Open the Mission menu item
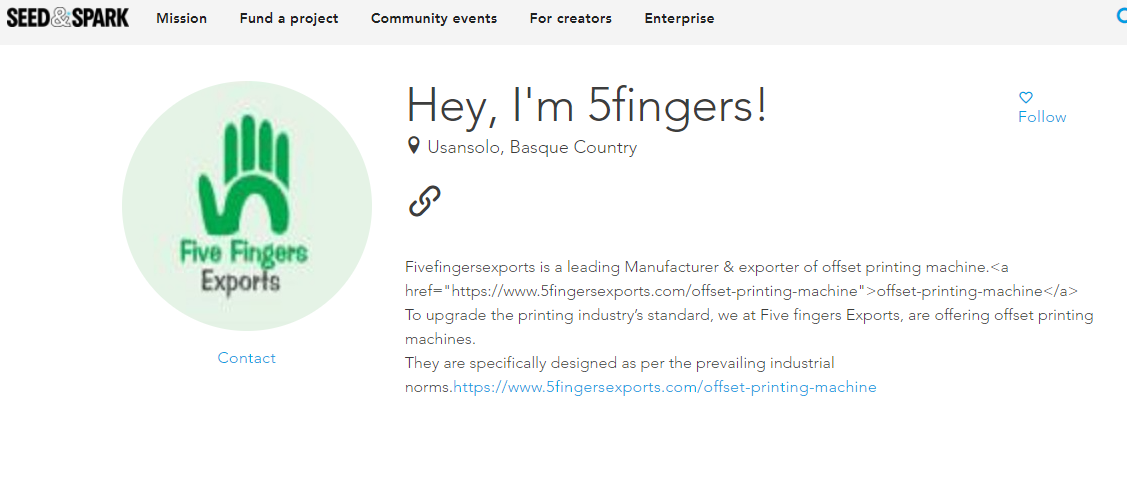The width and height of the screenshot is (1127, 495). pos(181,18)
